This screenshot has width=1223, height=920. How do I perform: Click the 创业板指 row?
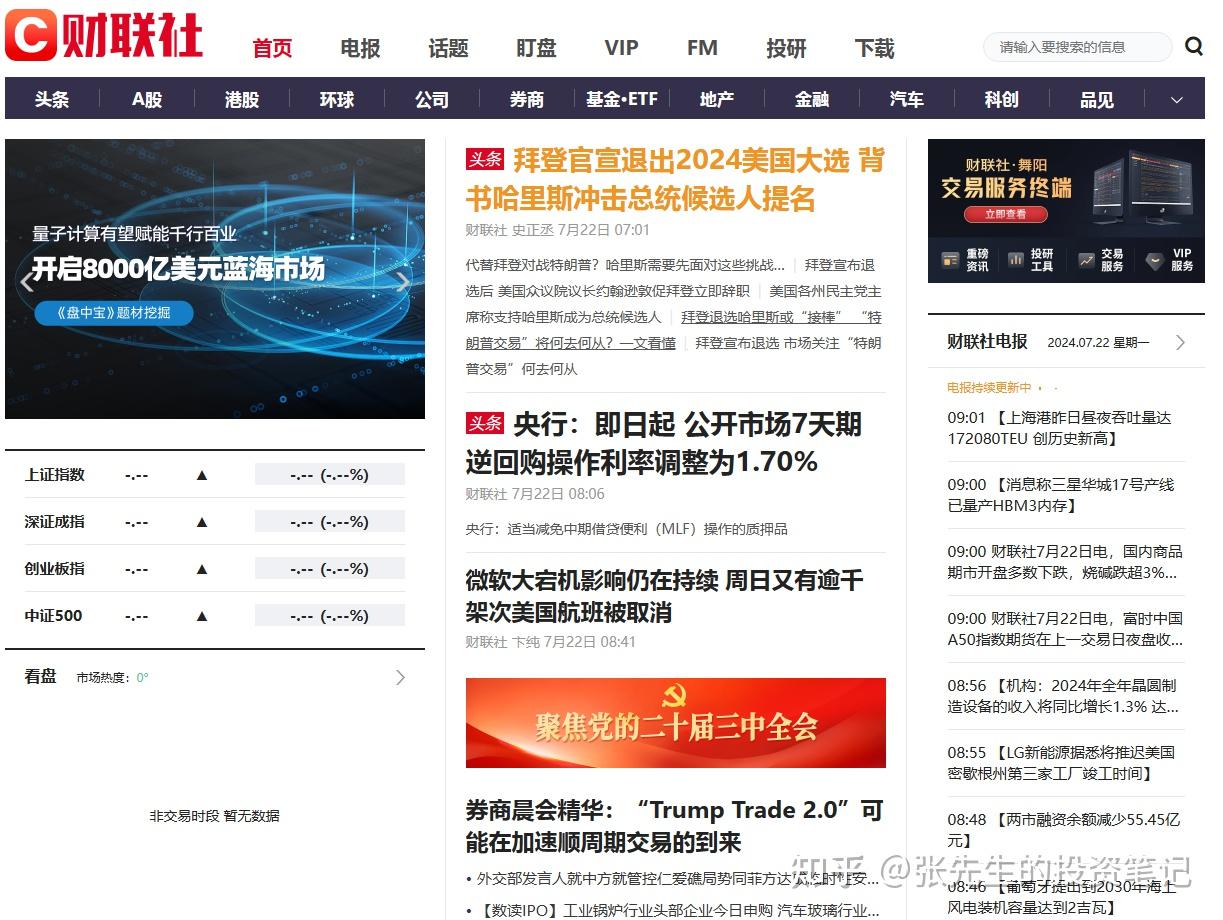click(x=215, y=569)
